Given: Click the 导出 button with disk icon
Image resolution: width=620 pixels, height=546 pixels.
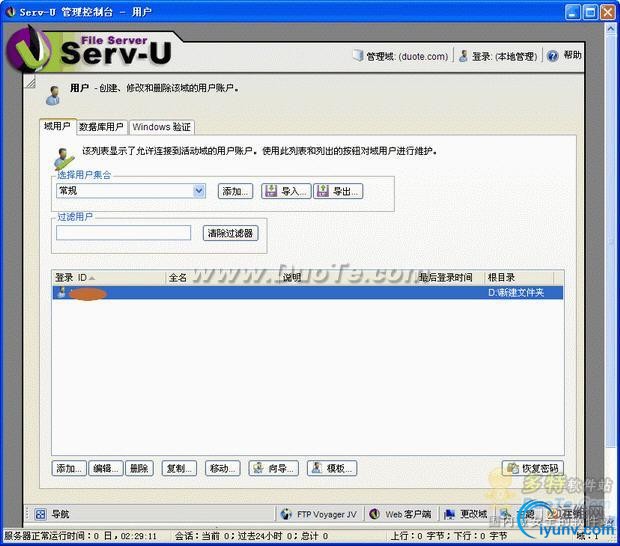Looking at the screenshot, I should click(x=338, y=191).
